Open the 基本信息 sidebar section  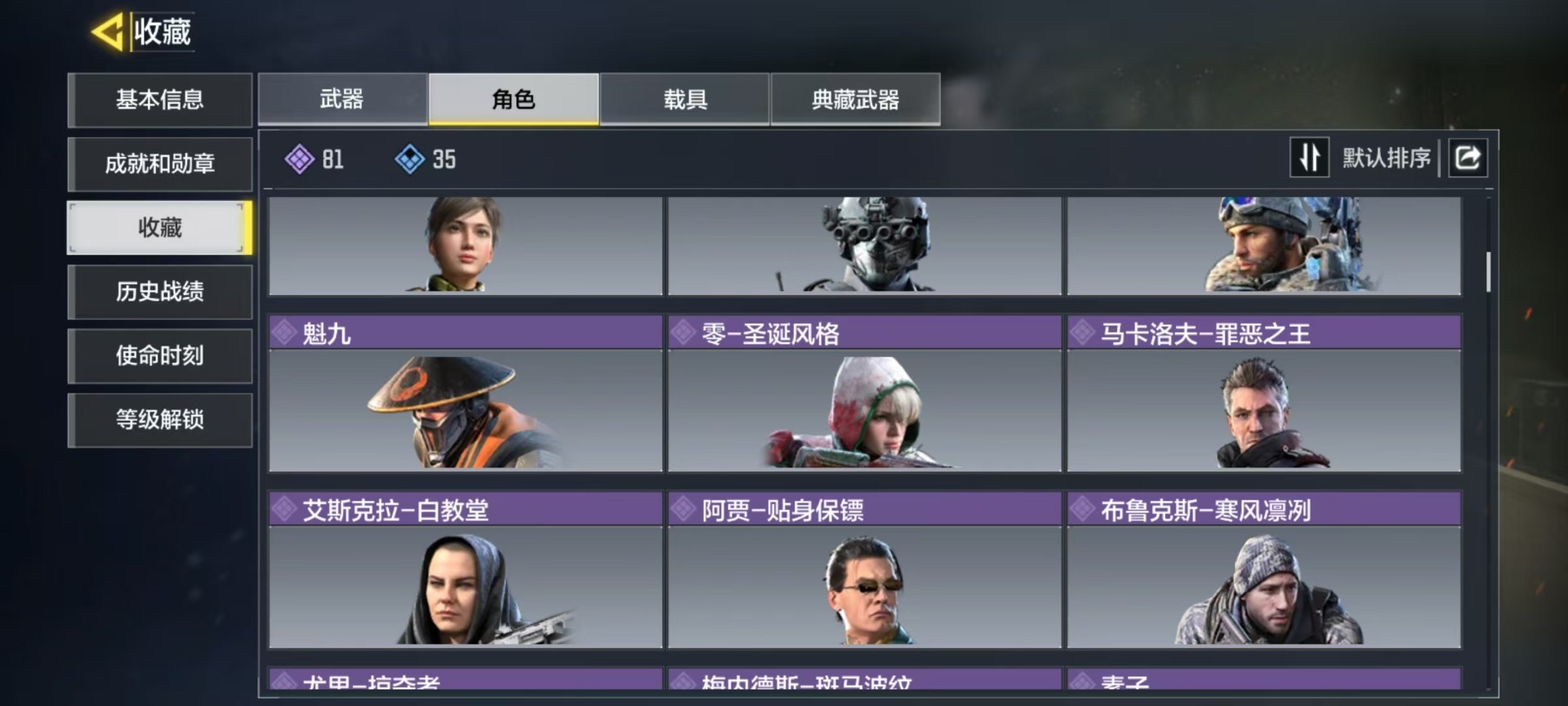coord(160,100)
